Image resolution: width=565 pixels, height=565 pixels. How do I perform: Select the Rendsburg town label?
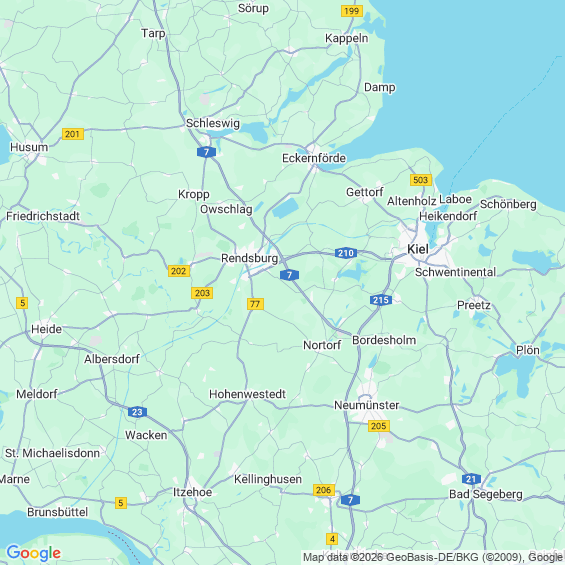(249, 258)
